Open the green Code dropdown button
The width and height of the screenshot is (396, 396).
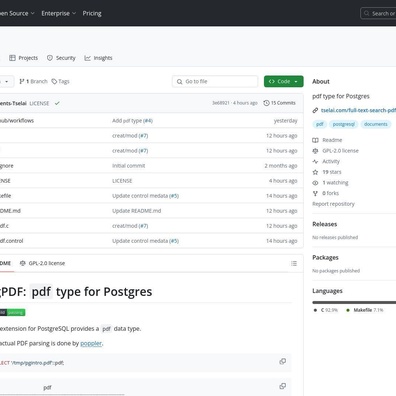tap(284, 81)
